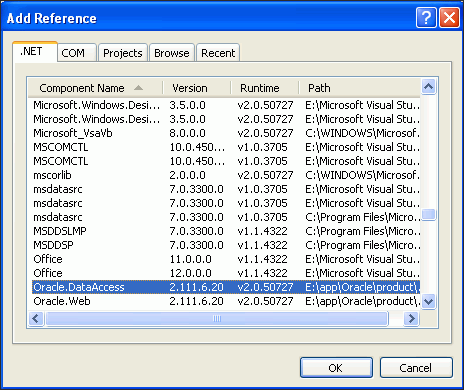Select Office version 12.0.0.0 row
The image size is (464, 390).
pos(226,273)
